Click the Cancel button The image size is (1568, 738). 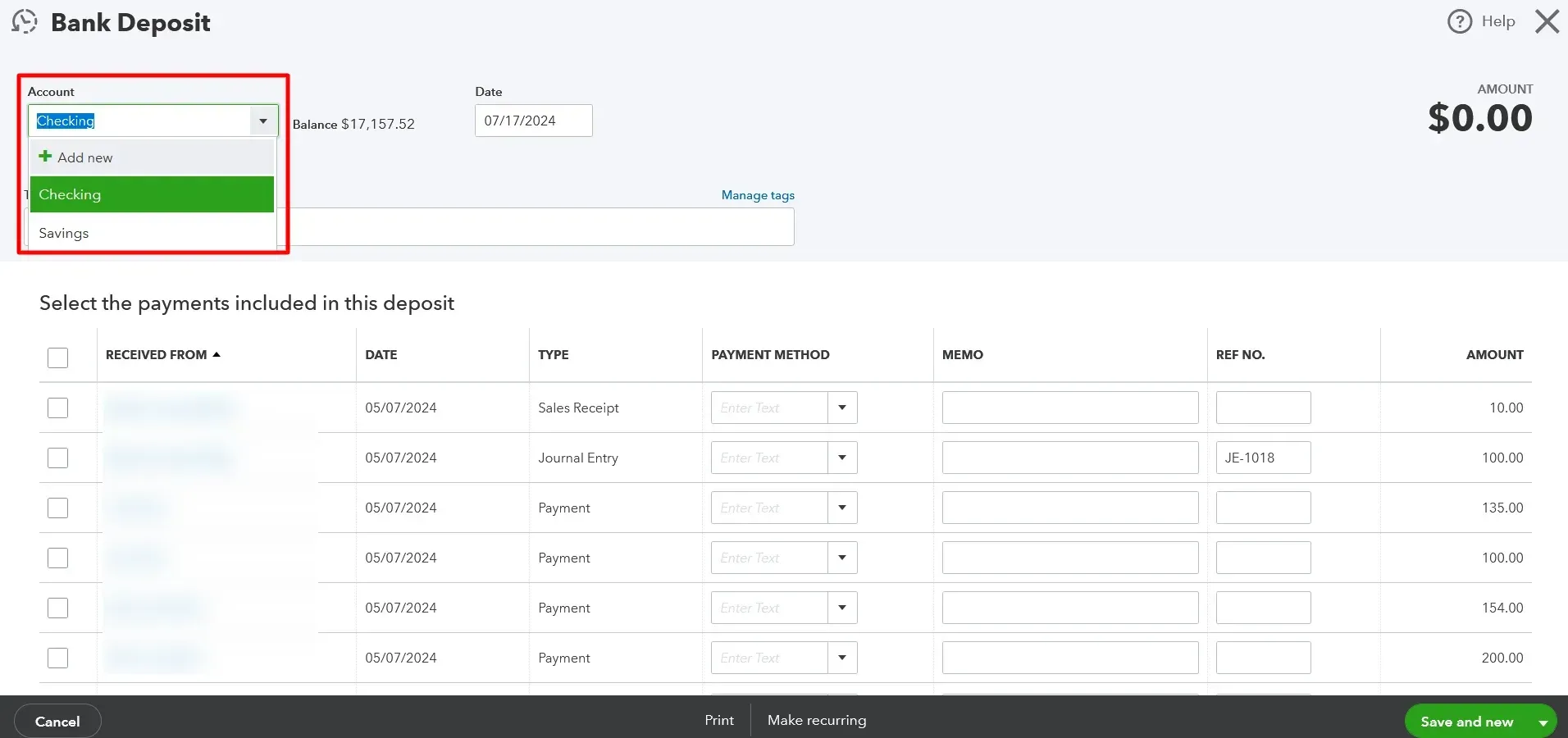pyautogui.click(x=57, y=721)
